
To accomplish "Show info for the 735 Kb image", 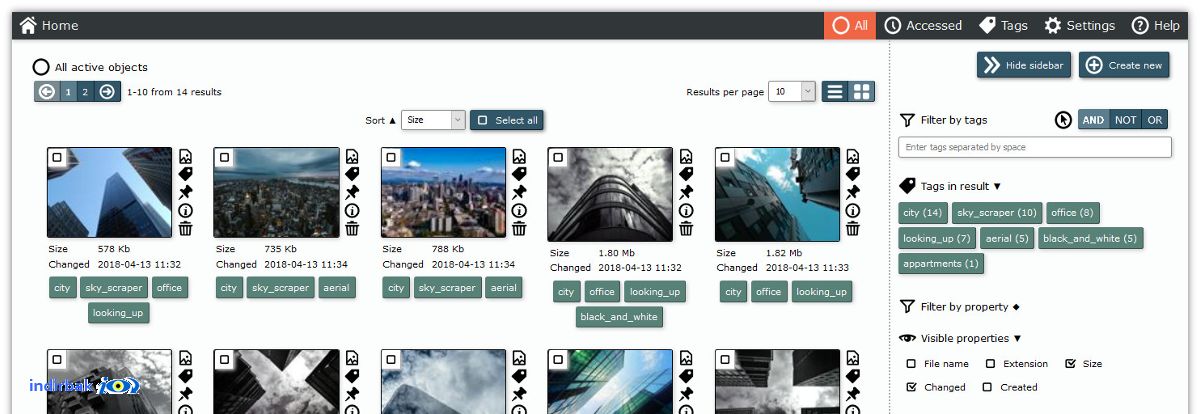I will click(x=352, y=210).
